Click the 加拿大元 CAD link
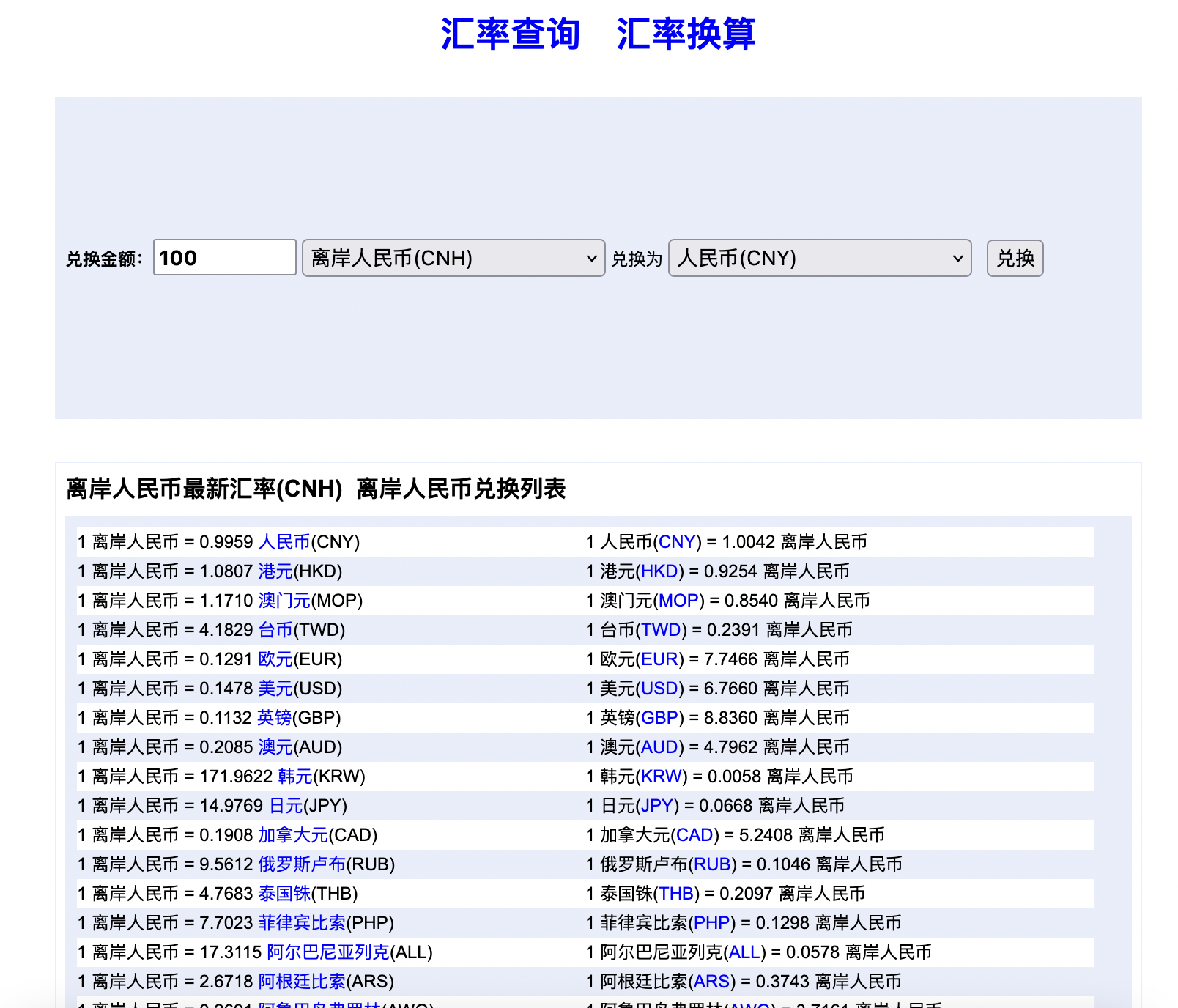1178x1008 pixels. 292,835
